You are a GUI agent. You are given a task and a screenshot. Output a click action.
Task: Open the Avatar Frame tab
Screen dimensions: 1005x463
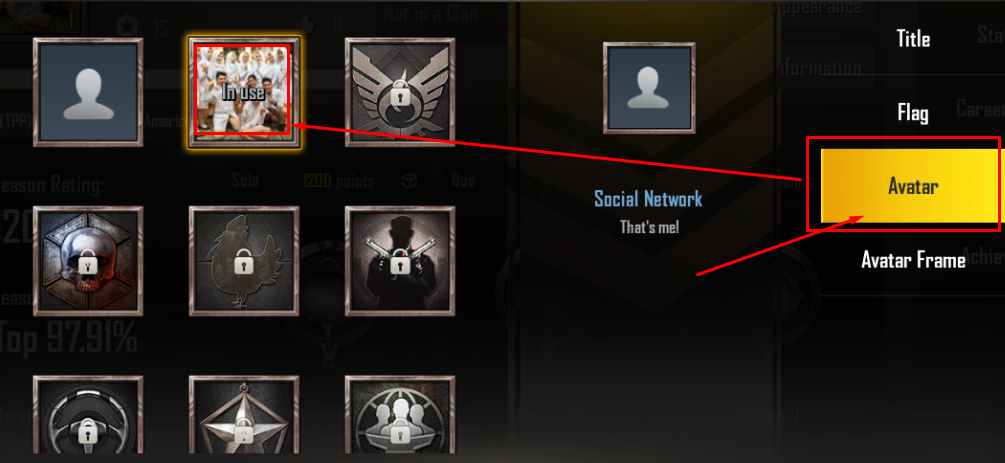[x=913, y=260]
